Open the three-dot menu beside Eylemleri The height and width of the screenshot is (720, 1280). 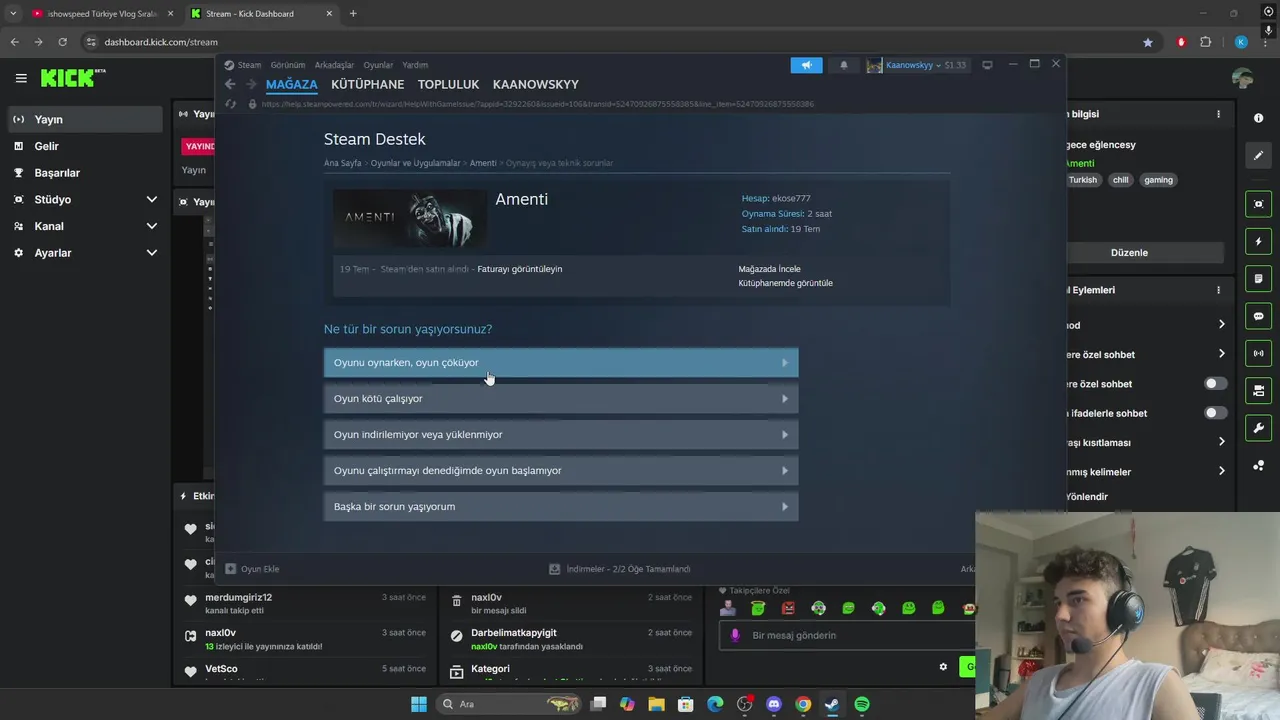tap(1218, 290)
